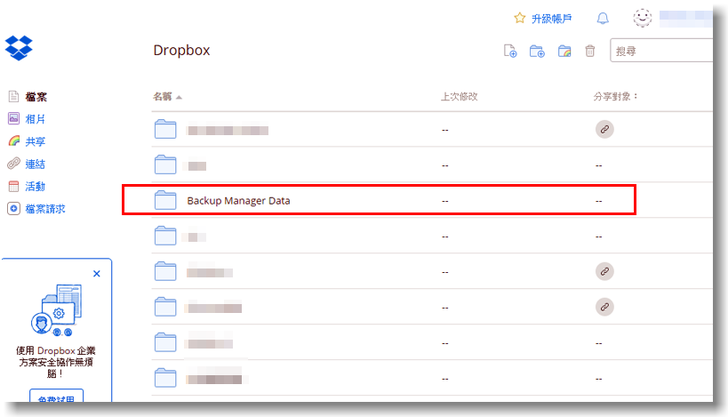Open the 連結 links section
728x417 pixels.
(x=35, y=163)
